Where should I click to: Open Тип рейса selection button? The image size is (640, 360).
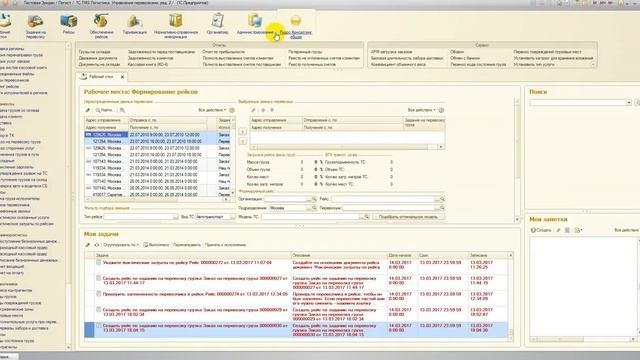click(176, 217)
